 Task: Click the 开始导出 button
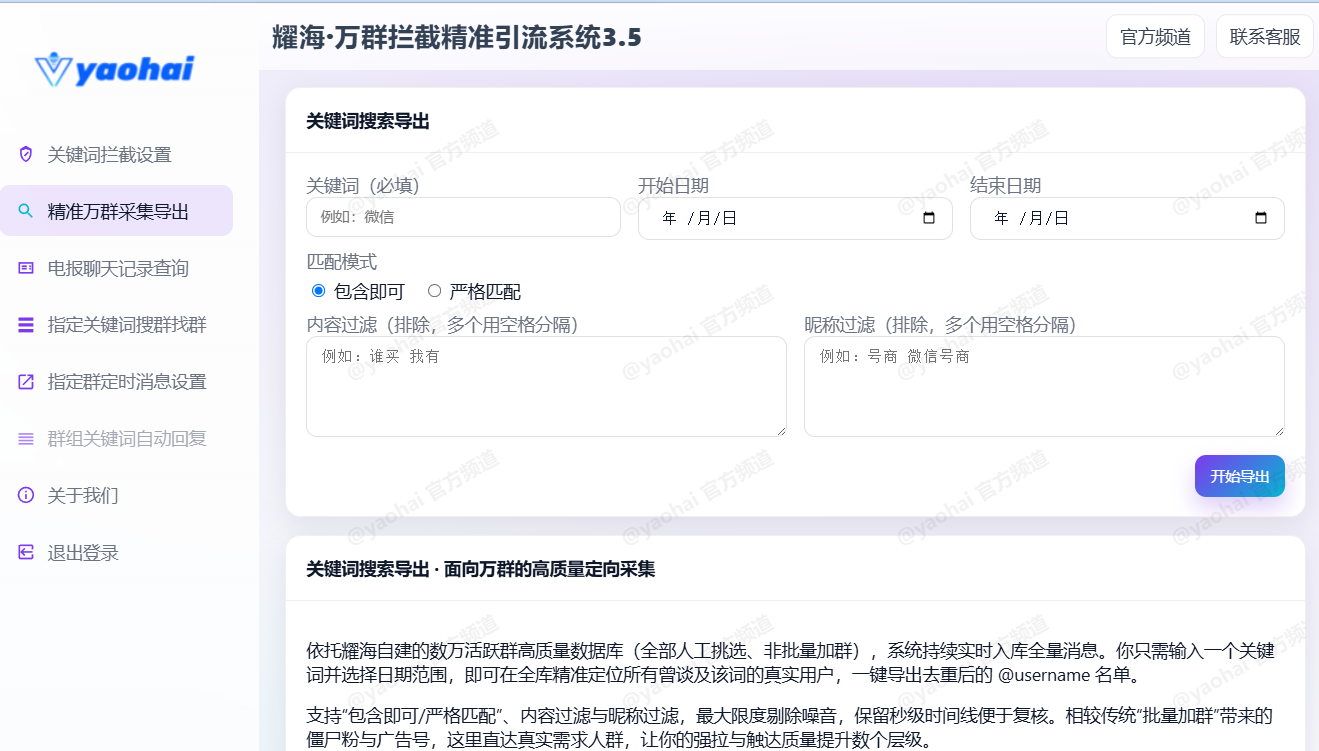click(1239, 476)
